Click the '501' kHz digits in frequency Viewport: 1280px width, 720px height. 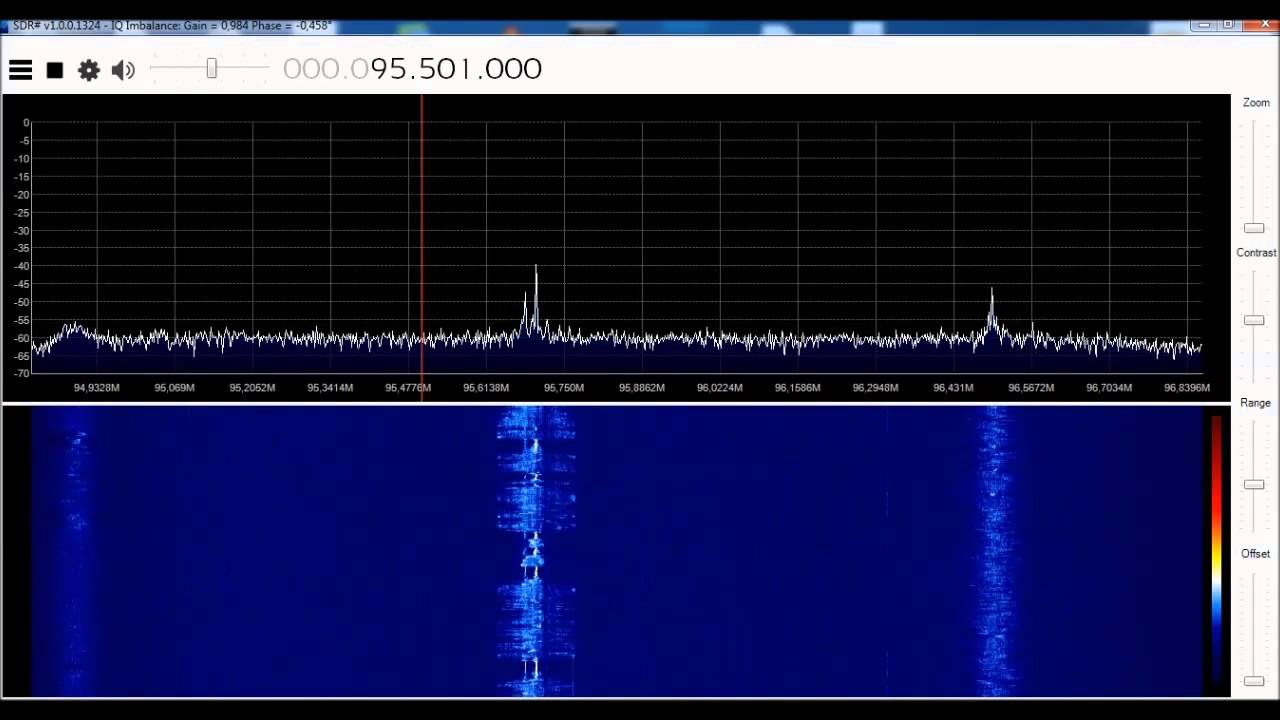447,69
